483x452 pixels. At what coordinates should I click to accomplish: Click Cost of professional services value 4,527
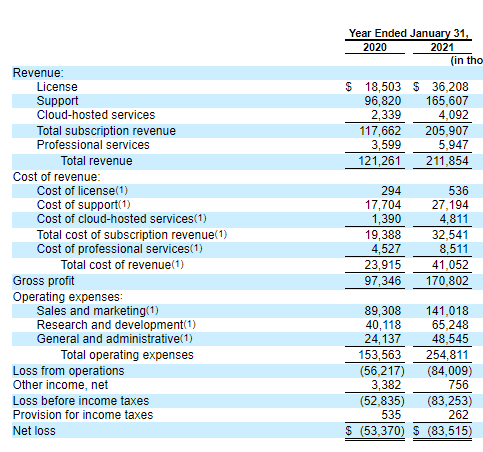pyautogui.click(x=386, y=249)
